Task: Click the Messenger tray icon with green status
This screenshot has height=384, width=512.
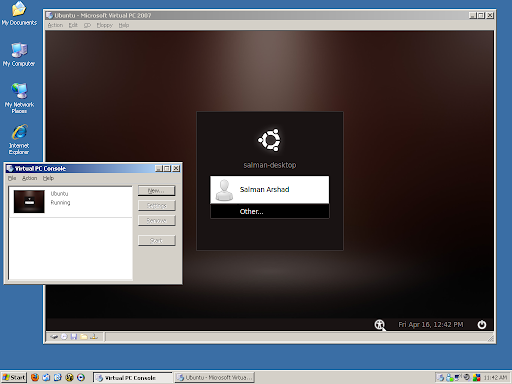Action: click(x=450, y=377)
